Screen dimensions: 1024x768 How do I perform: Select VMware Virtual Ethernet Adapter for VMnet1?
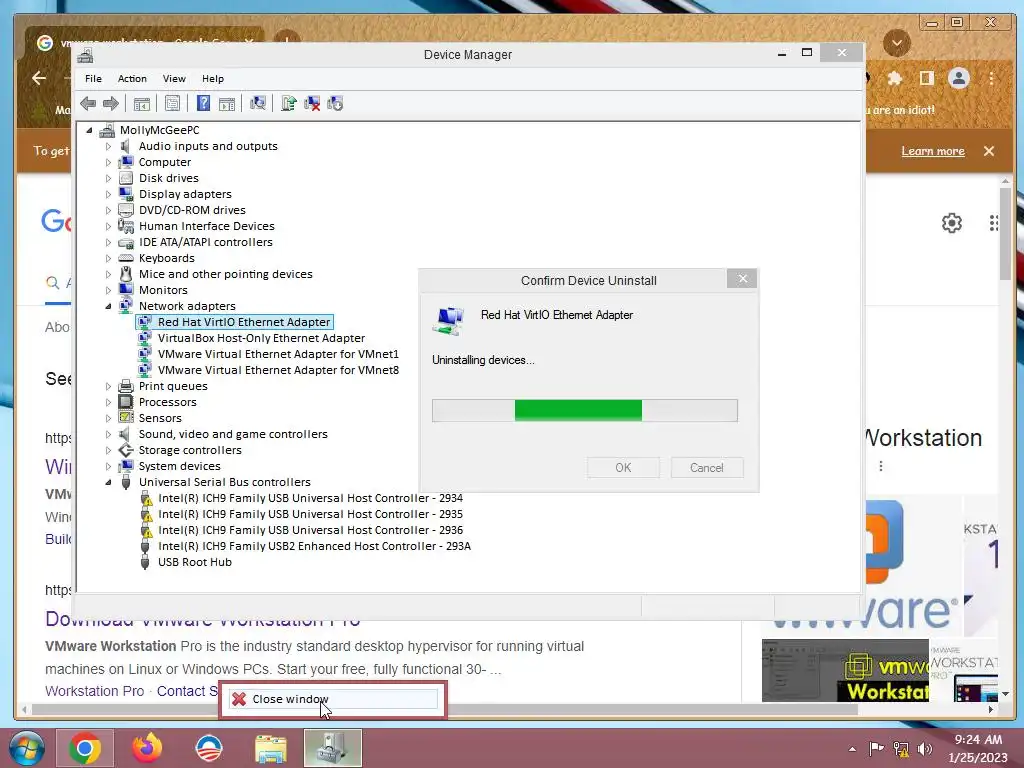(278, 354)
